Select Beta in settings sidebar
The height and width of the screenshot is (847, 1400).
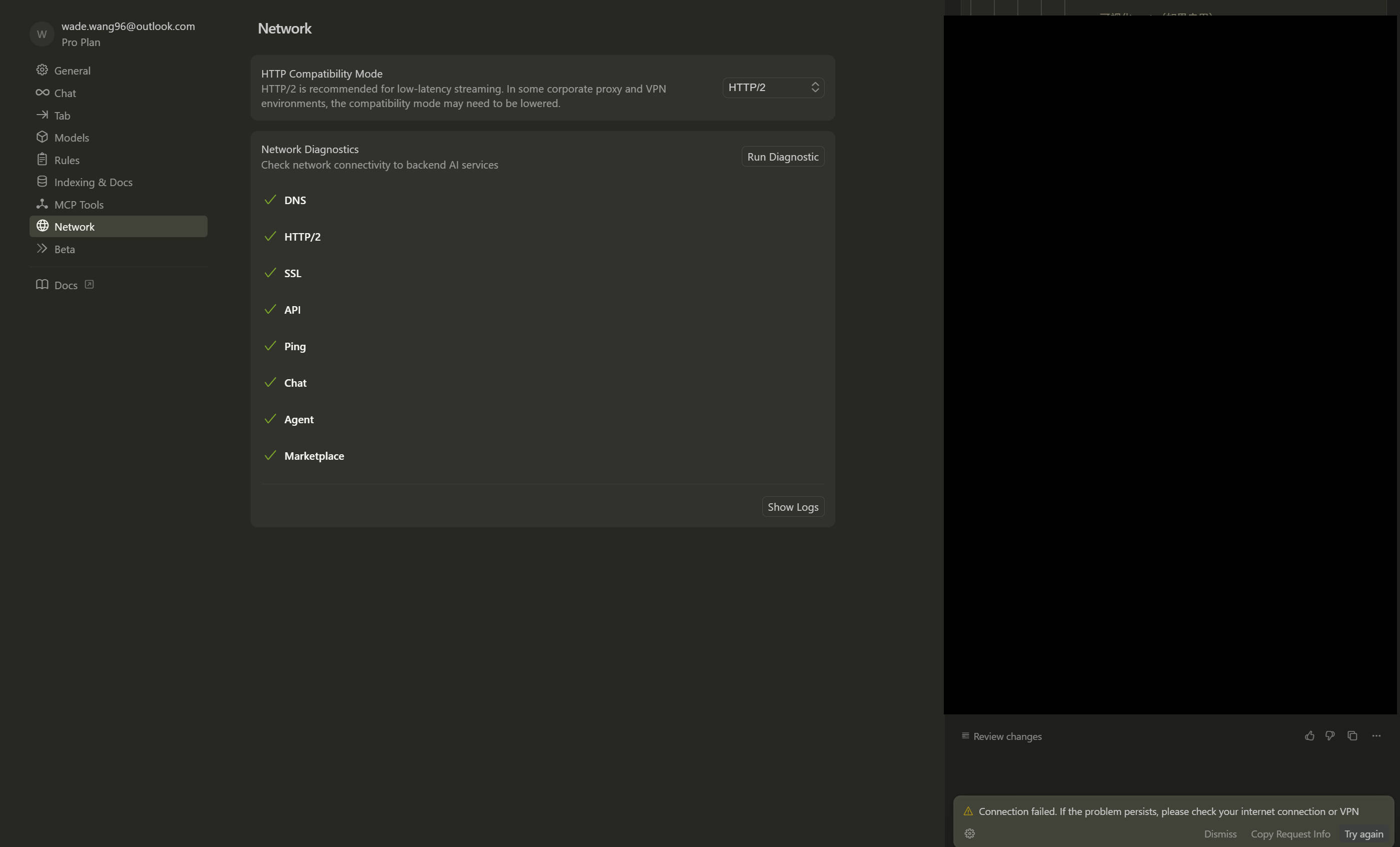(118, 249)
